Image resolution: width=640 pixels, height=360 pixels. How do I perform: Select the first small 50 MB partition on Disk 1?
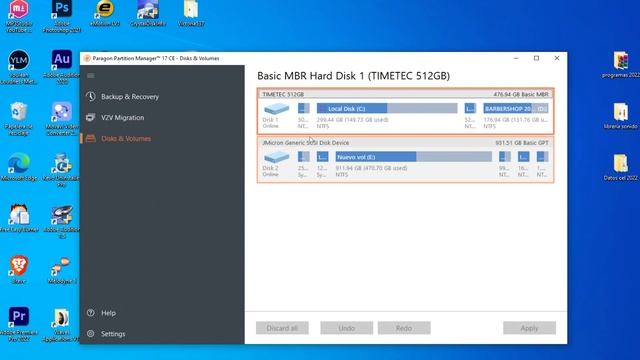303,109
